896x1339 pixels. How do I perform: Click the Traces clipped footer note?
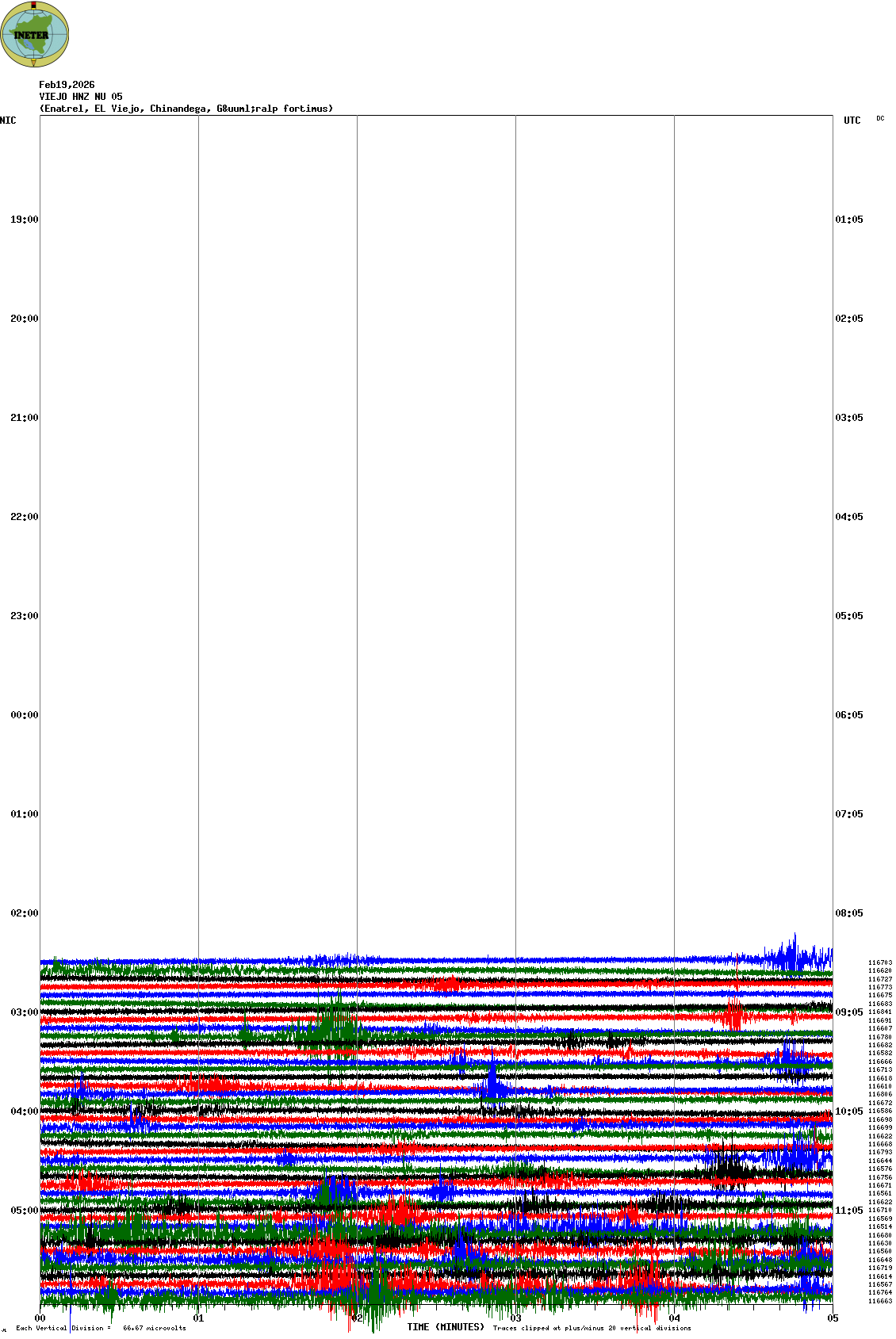coord(592,1328)
